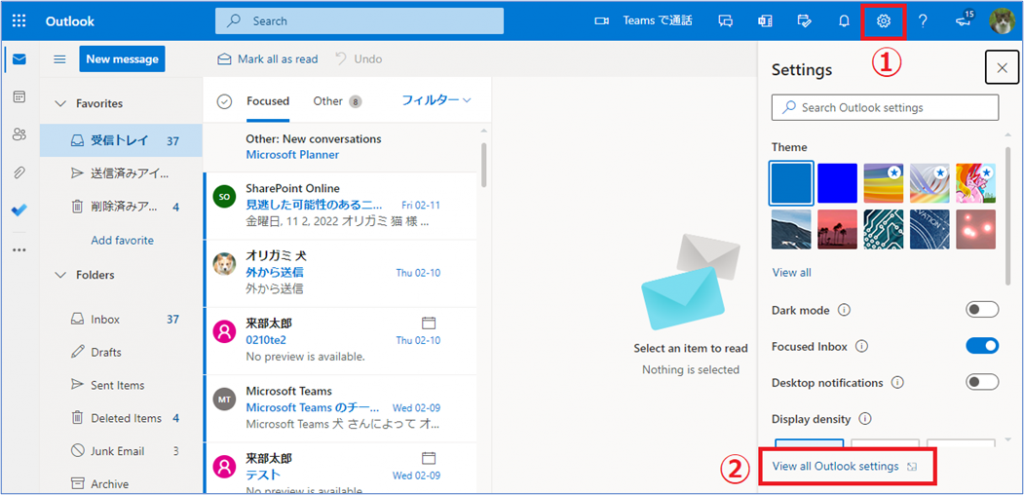Open View all Outlook settings link
This screenshot has width=1024, height=495.
846,466
